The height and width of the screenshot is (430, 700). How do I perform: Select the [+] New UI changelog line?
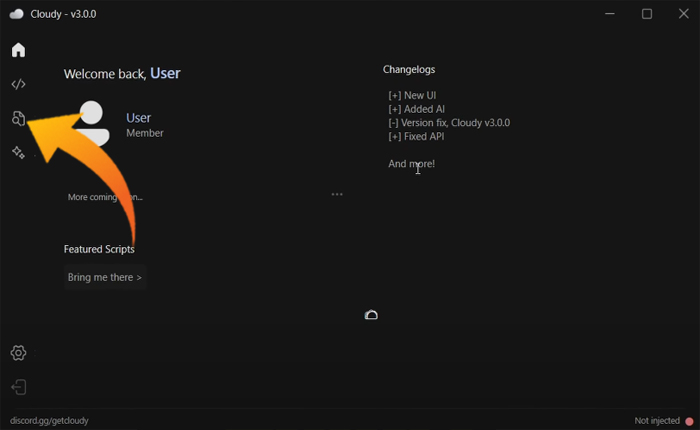(x=412, y=96)
